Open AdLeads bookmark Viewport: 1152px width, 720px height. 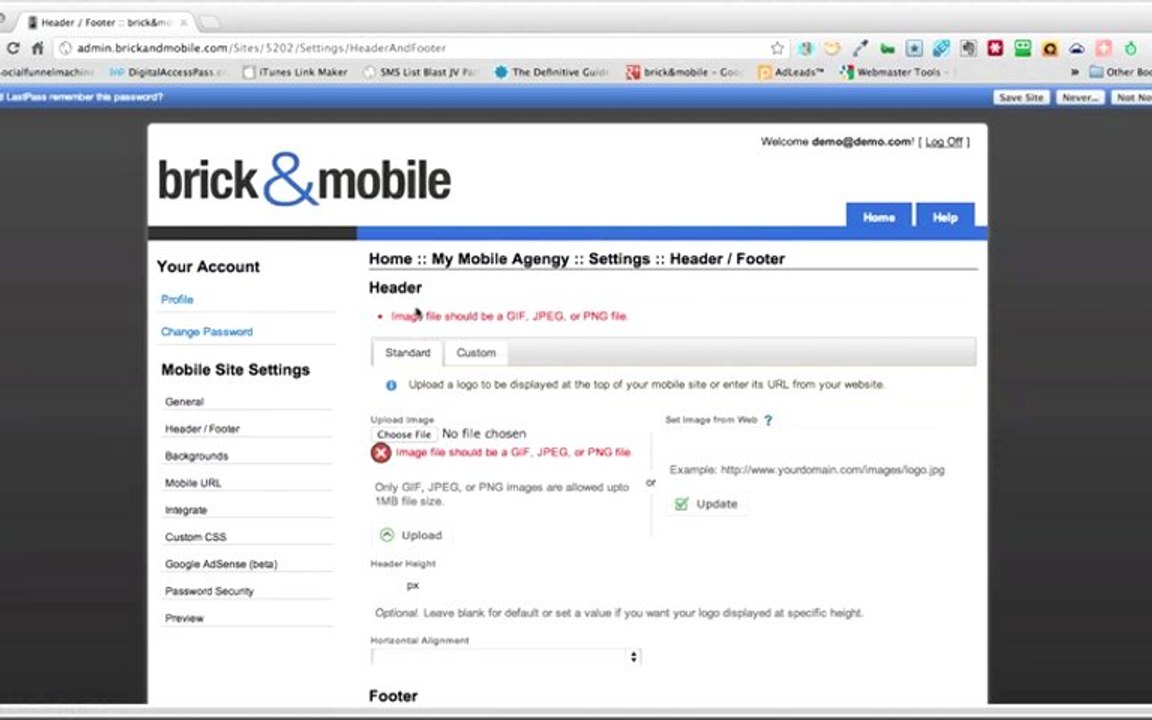[x=791, y=72]
